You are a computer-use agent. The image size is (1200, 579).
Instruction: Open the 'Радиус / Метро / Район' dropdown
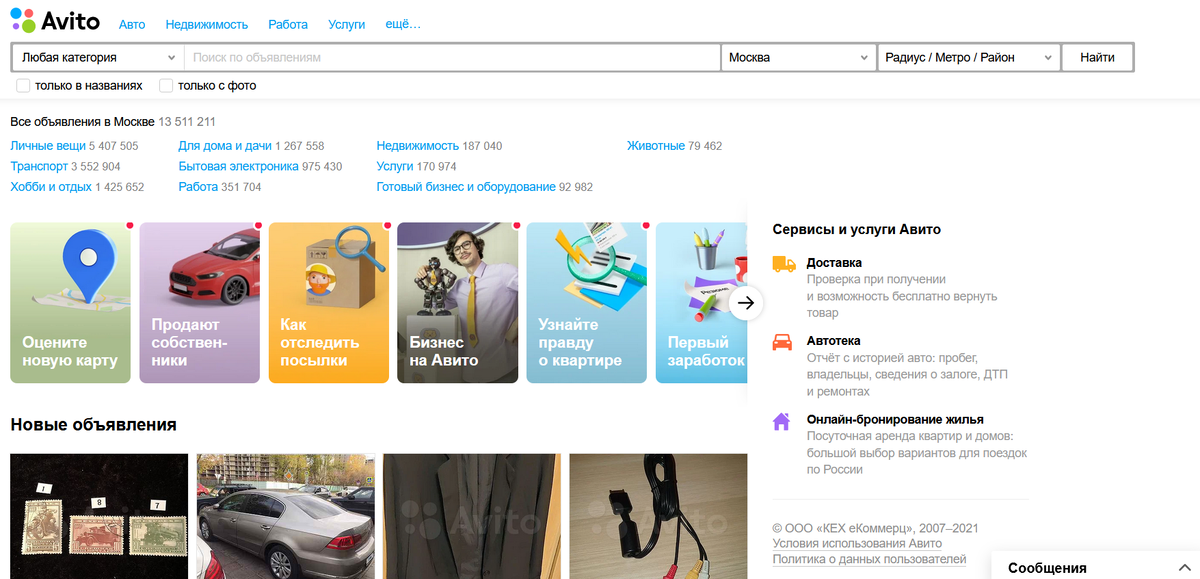point(968,58)
